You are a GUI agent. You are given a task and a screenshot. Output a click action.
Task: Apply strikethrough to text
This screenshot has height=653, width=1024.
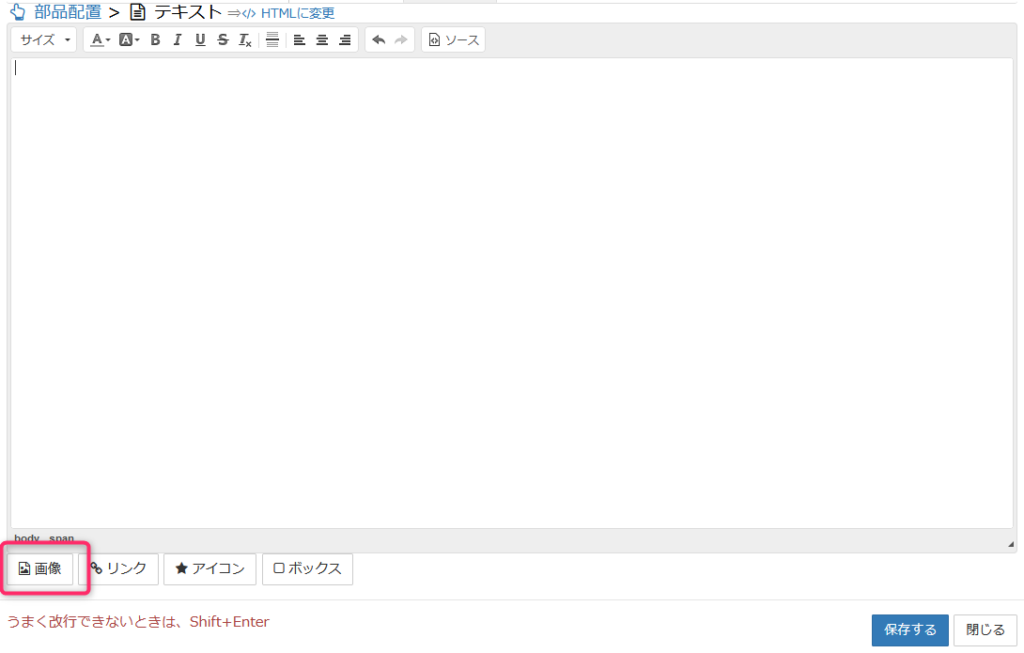point(222,40)
